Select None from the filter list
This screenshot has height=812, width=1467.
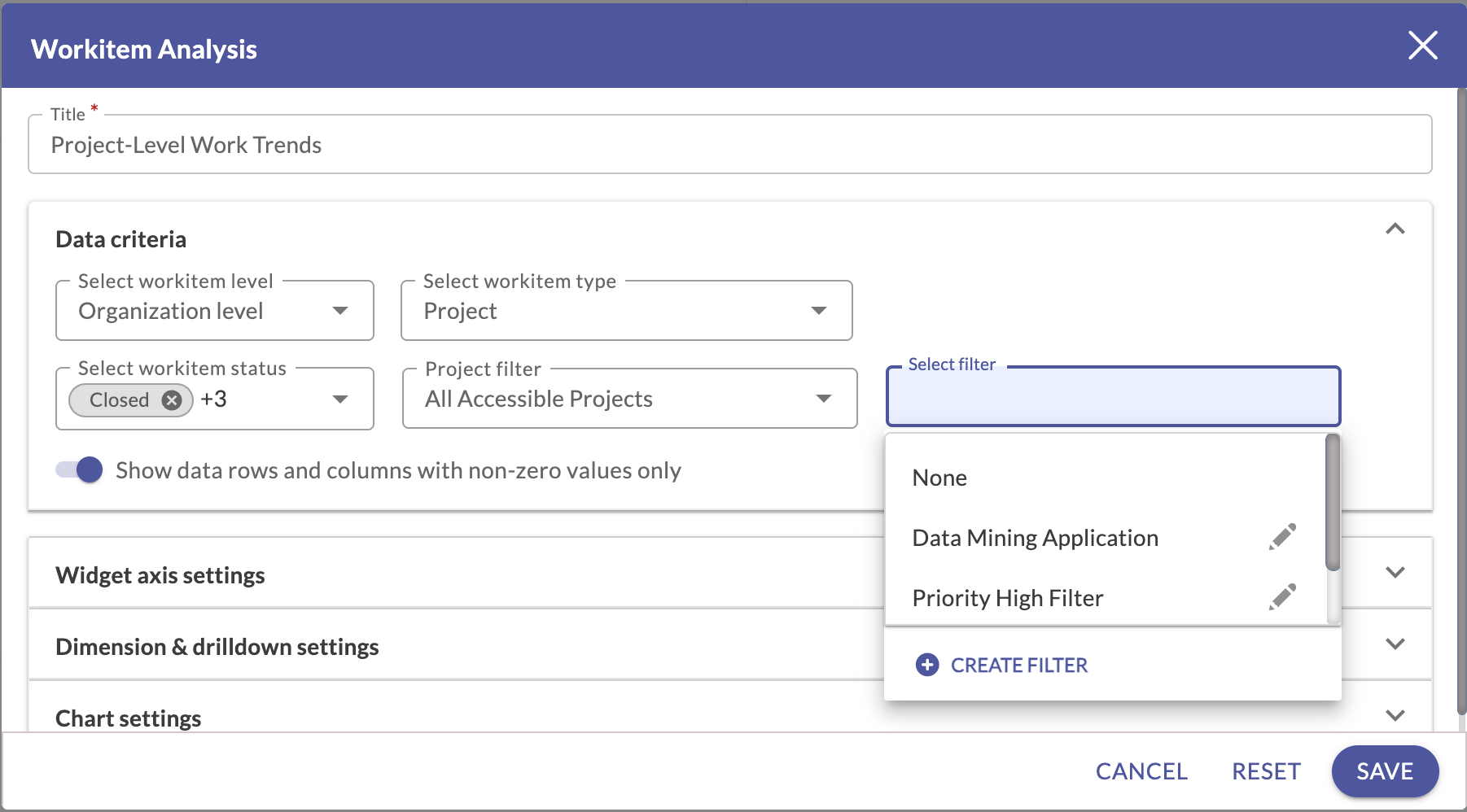coord(939,478)
